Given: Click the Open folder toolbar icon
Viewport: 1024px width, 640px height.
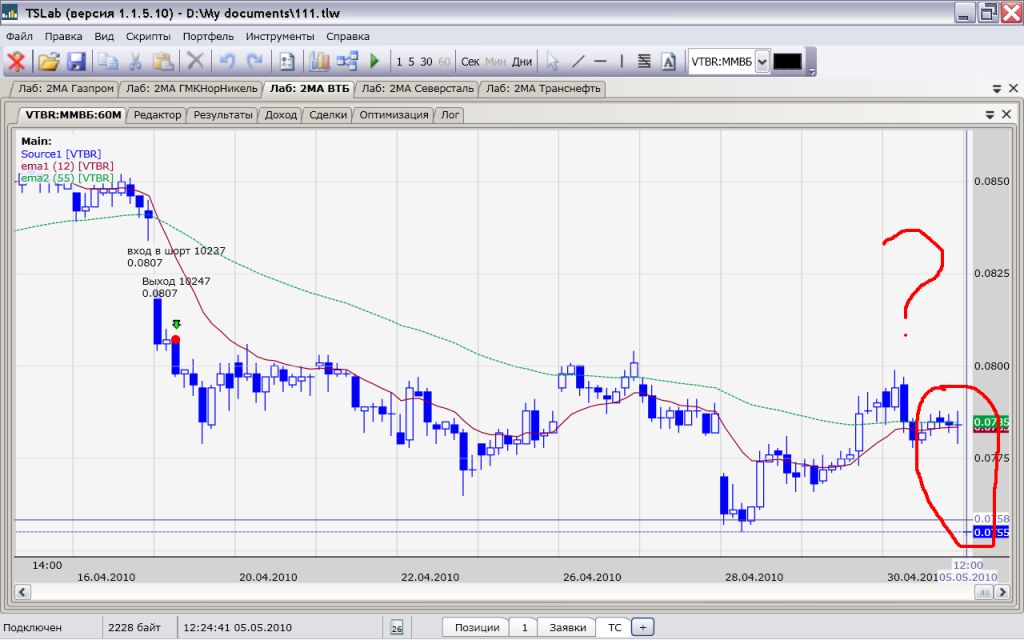Looking at the screenshot, I should click(x=48, y=62).
